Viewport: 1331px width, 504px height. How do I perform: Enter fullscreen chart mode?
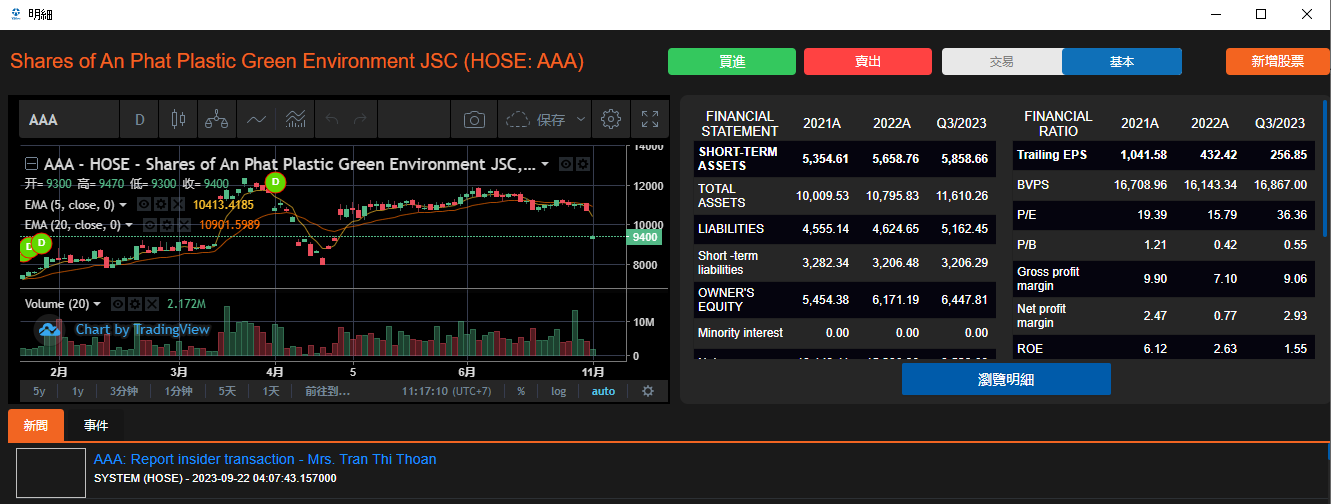tap(649, 120)
